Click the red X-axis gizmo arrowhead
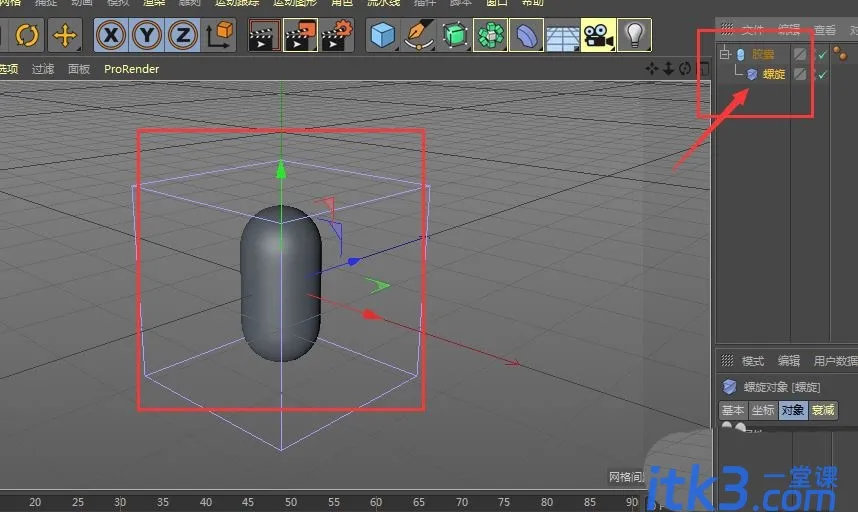The height and width of the screenshot is (512, 858). [x=370, y=315]
